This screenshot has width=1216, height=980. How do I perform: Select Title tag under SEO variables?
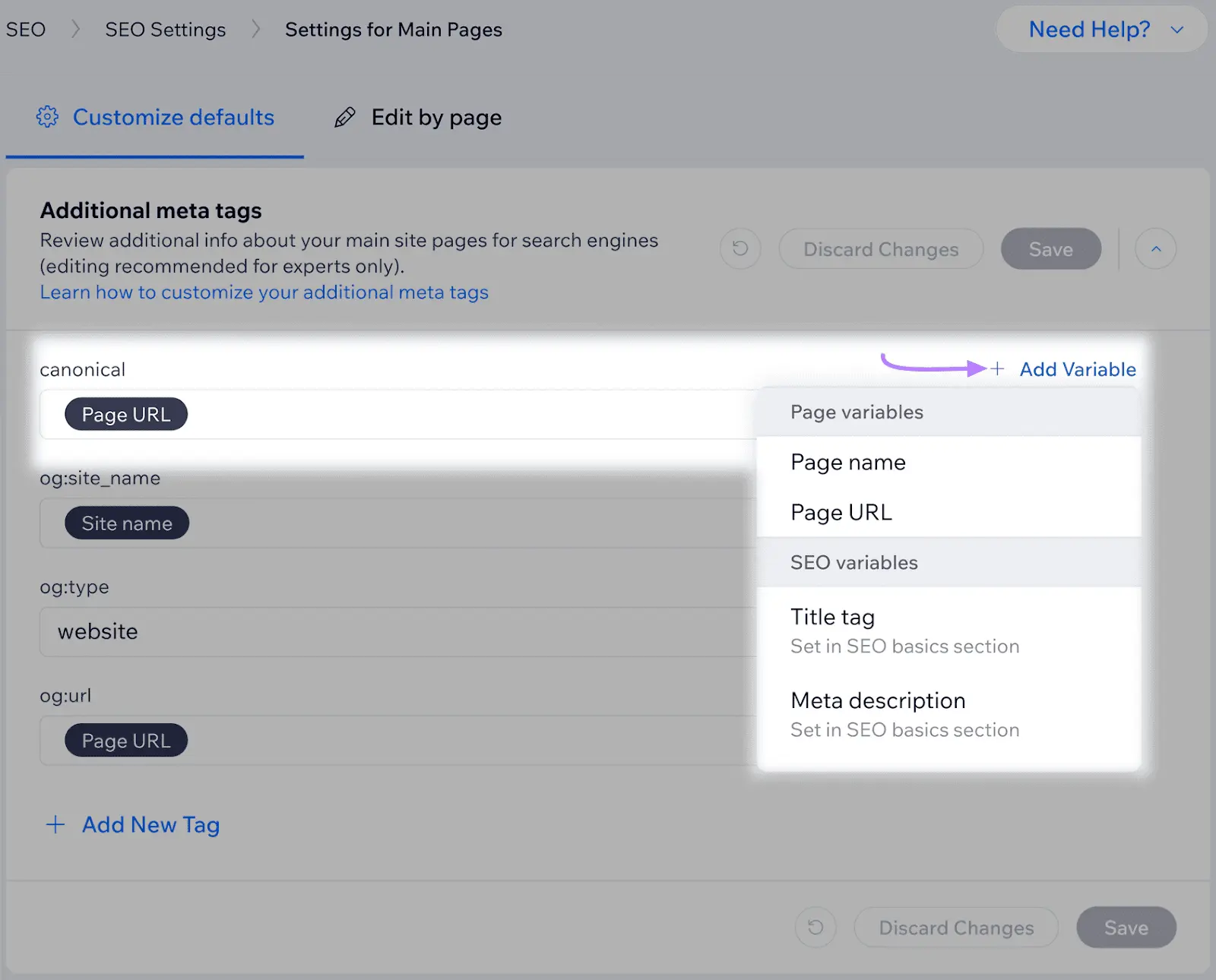coord(832,617)
